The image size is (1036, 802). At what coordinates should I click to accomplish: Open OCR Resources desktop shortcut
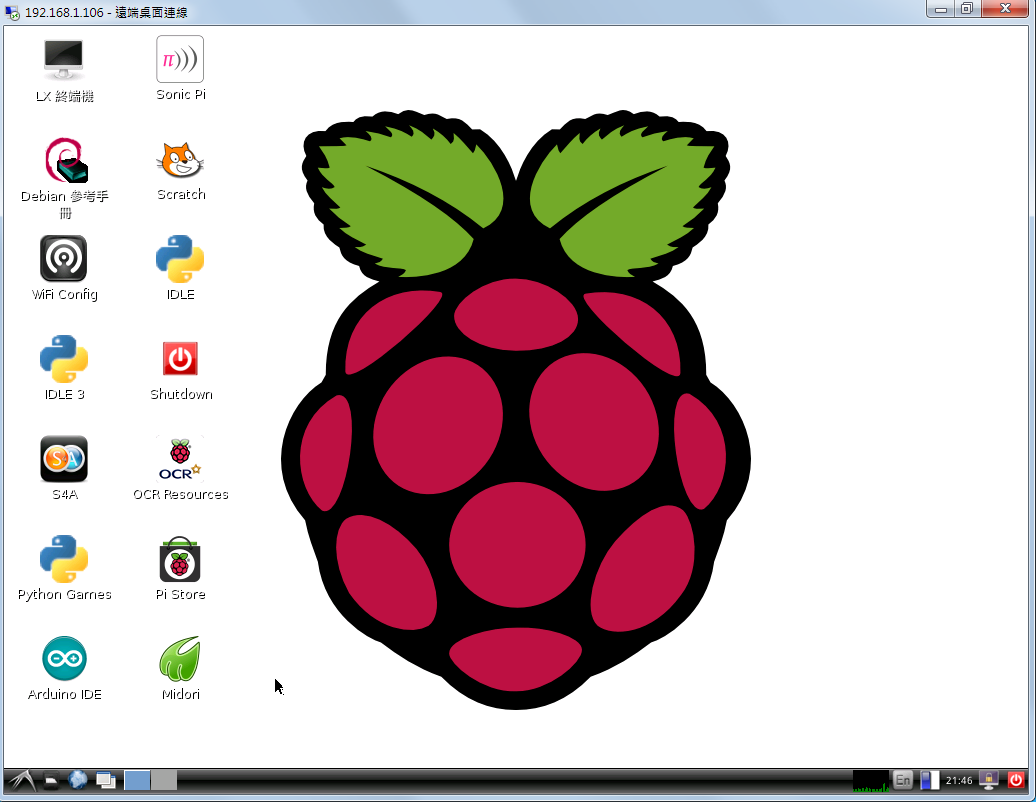coord(180,459)
